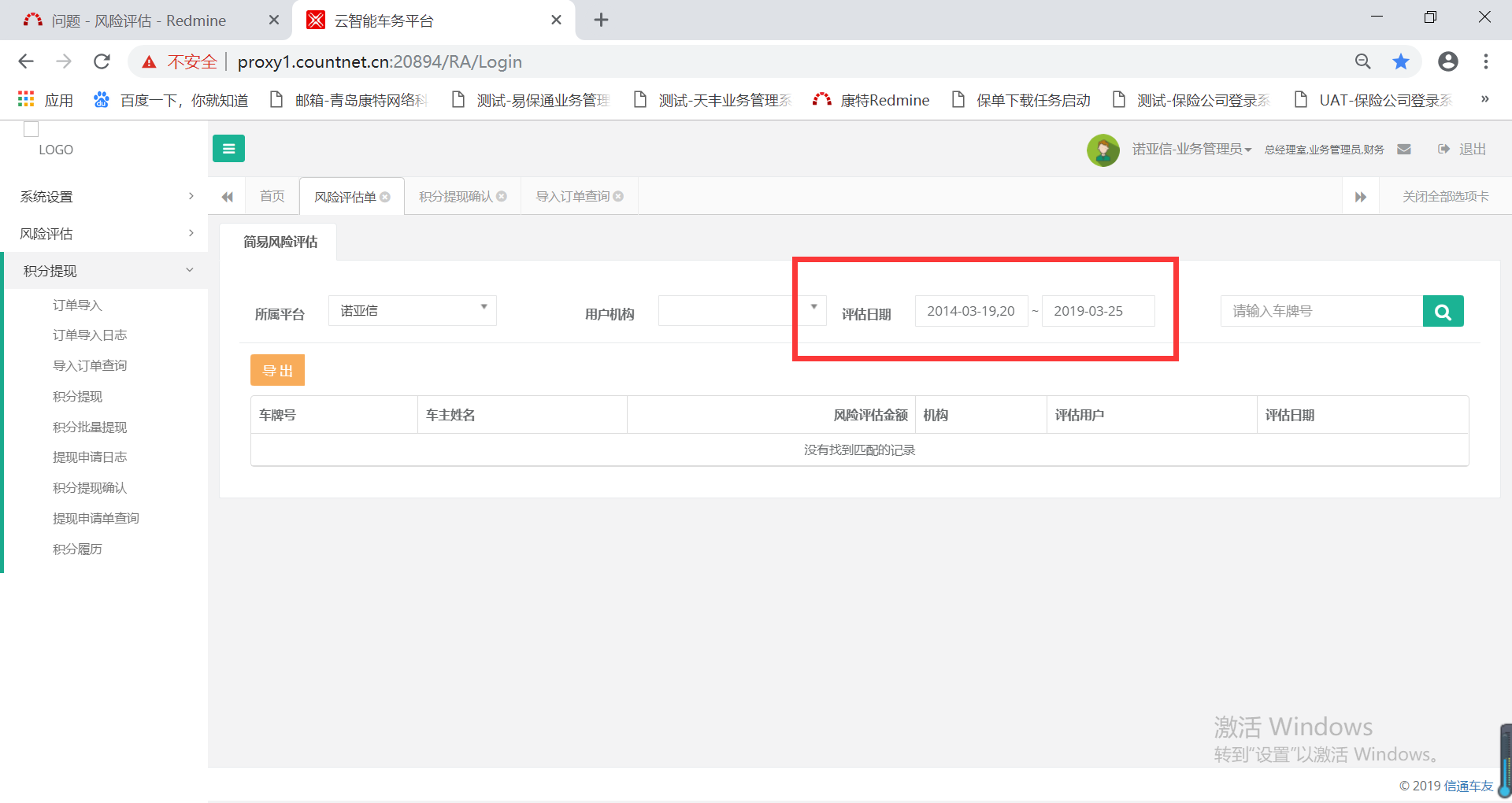Click the user avatar picture
Screen dimensions: 1512x803
(x=1102, y=150)
